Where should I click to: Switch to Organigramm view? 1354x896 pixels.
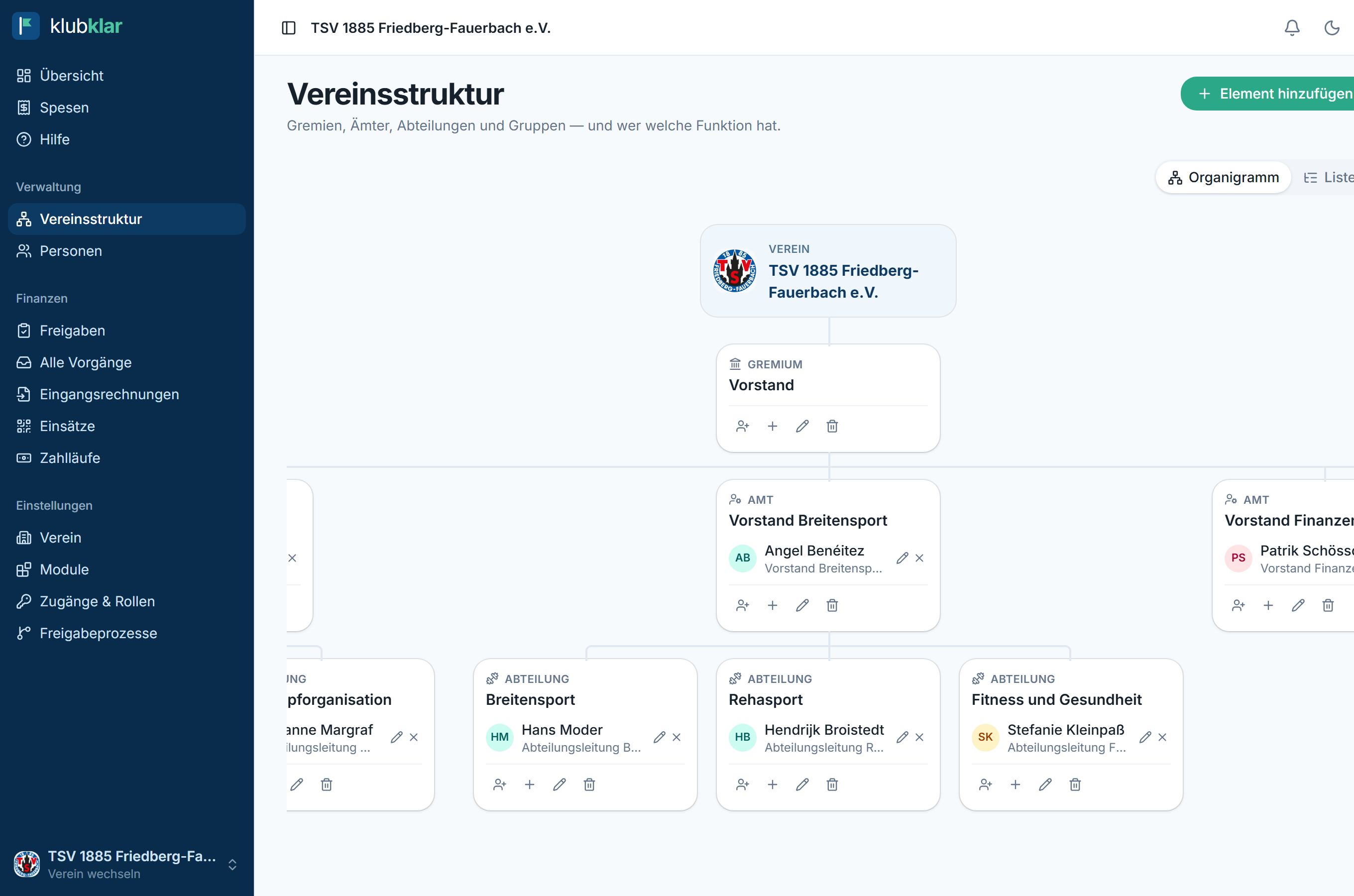click(x=1223, y=178)
